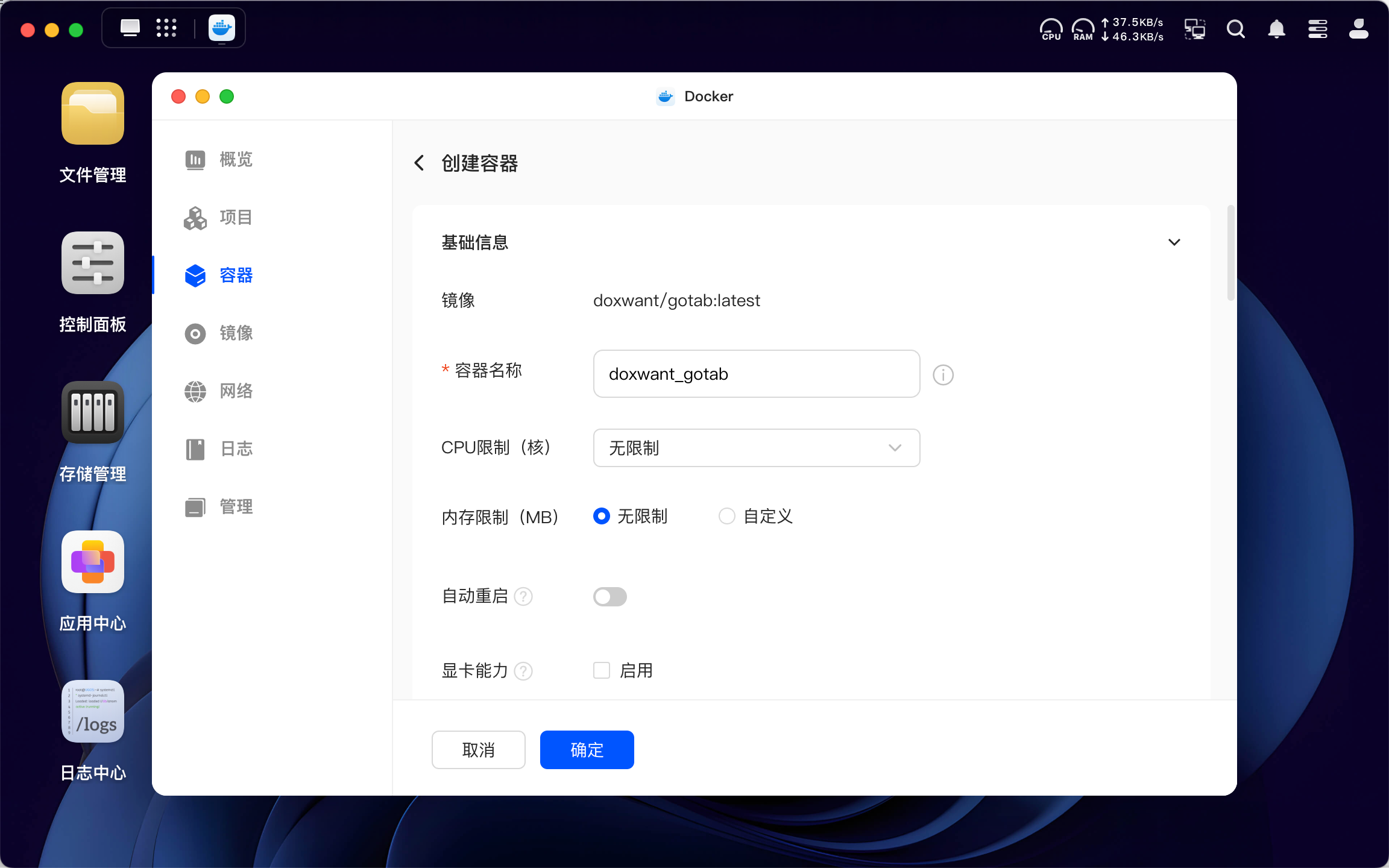Click the form's vertical scrollbar
This screenshot has height=868, width=1389.
1231,253
